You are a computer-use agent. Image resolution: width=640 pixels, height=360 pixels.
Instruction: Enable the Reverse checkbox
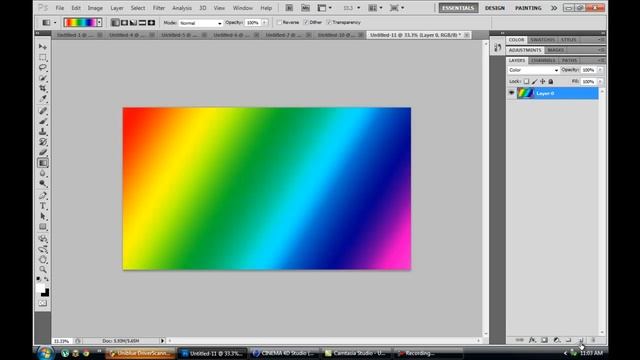pos(279,22)
